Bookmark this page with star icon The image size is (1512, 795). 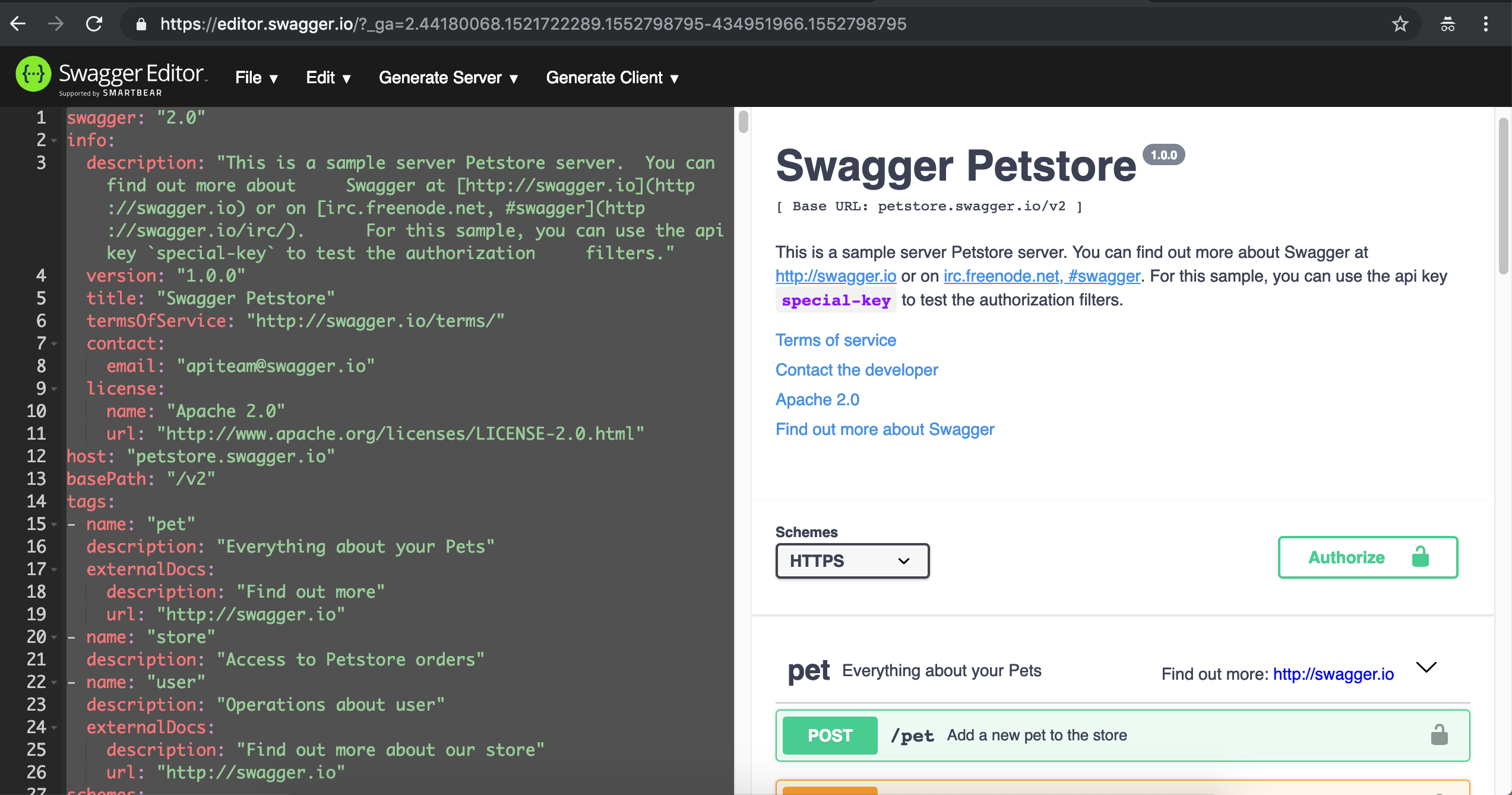pos(1400,24)
